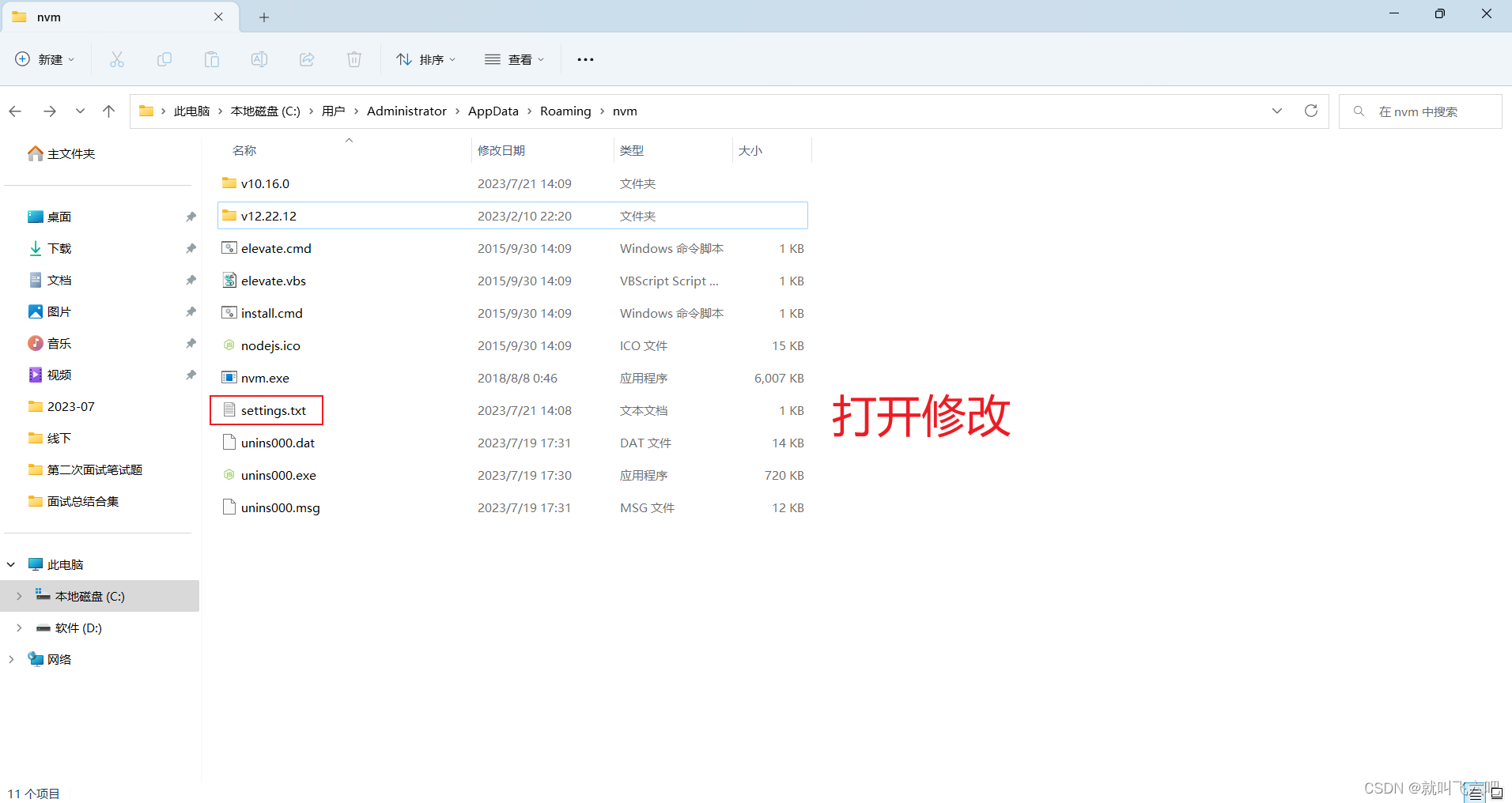This screenshot has height=803, width=1512.
Task: Expand the 网络 tree node
Action: click(x=11, y=659)
